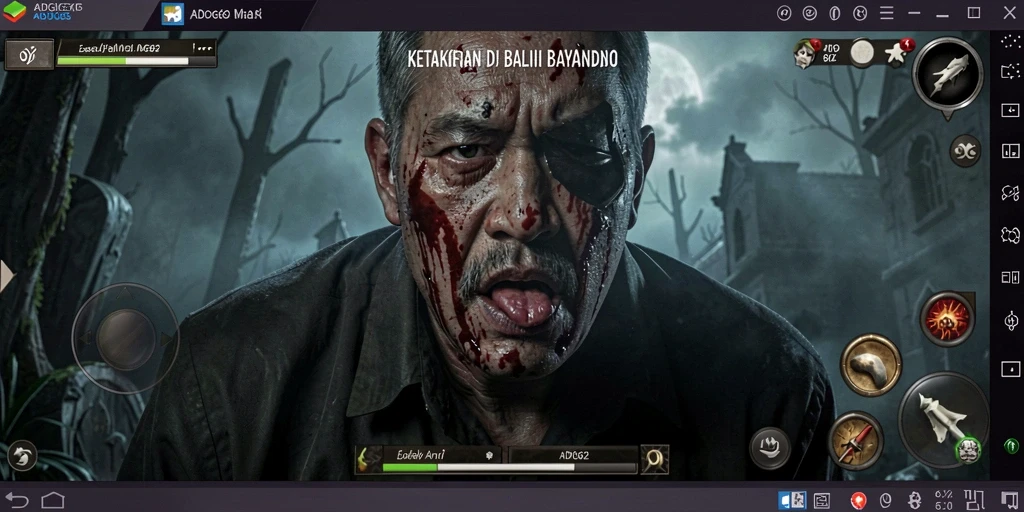1024x512 pixels.
Task: Open the skull-face avatar with the red badge
Action: [x=807, y=53]
